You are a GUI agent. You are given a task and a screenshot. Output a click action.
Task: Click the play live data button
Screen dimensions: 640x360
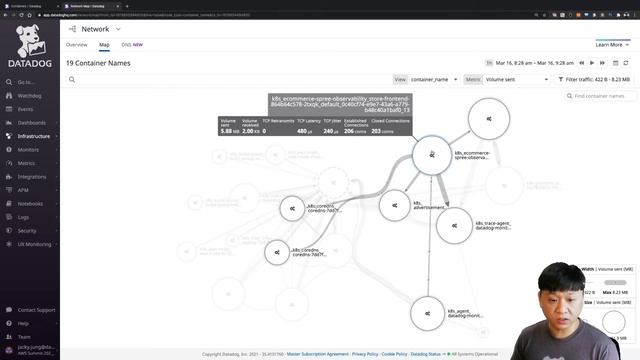click(592, 63)
